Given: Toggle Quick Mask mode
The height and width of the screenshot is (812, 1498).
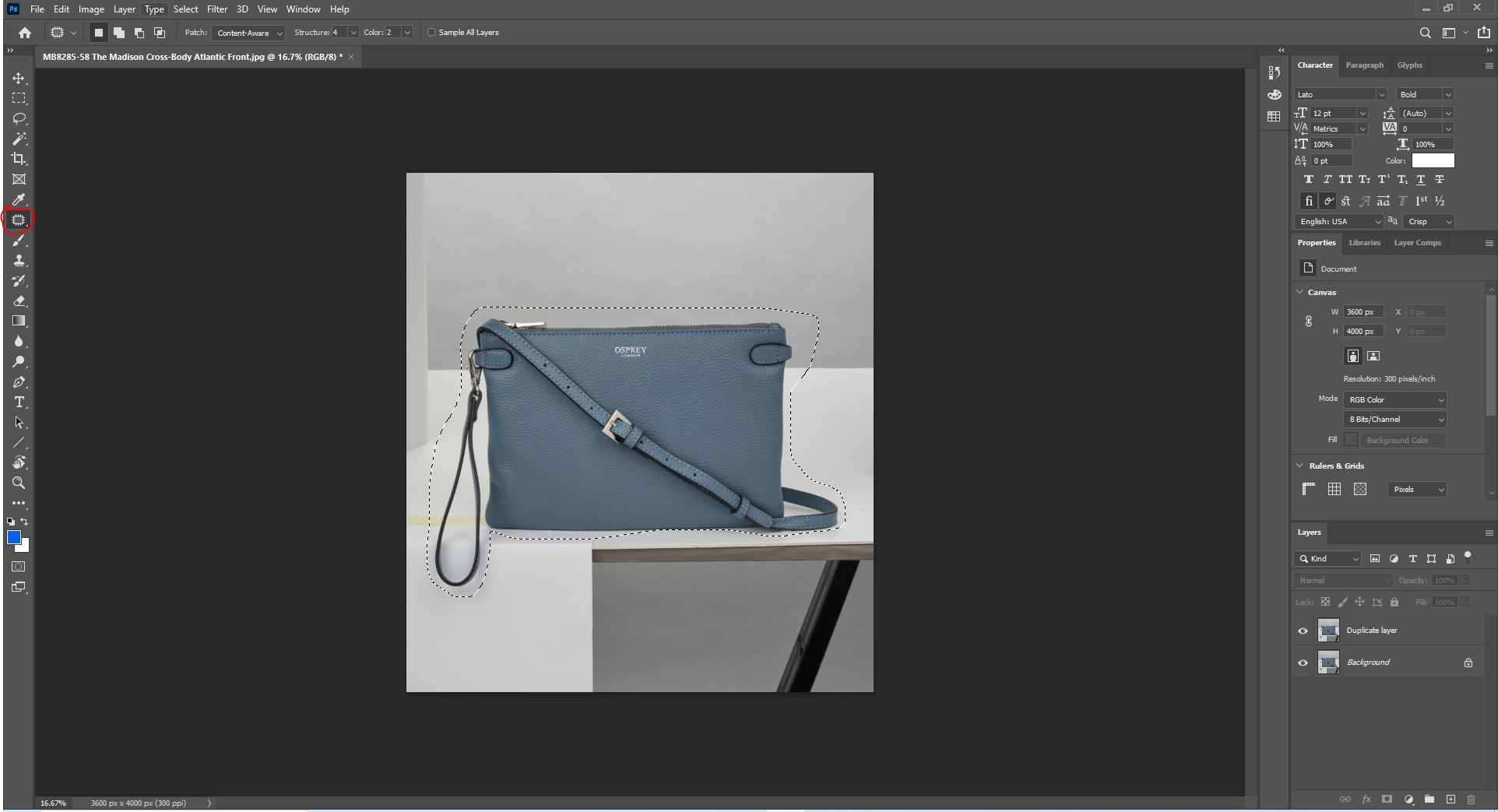Looking at the screenshot, I should [19, 567].
